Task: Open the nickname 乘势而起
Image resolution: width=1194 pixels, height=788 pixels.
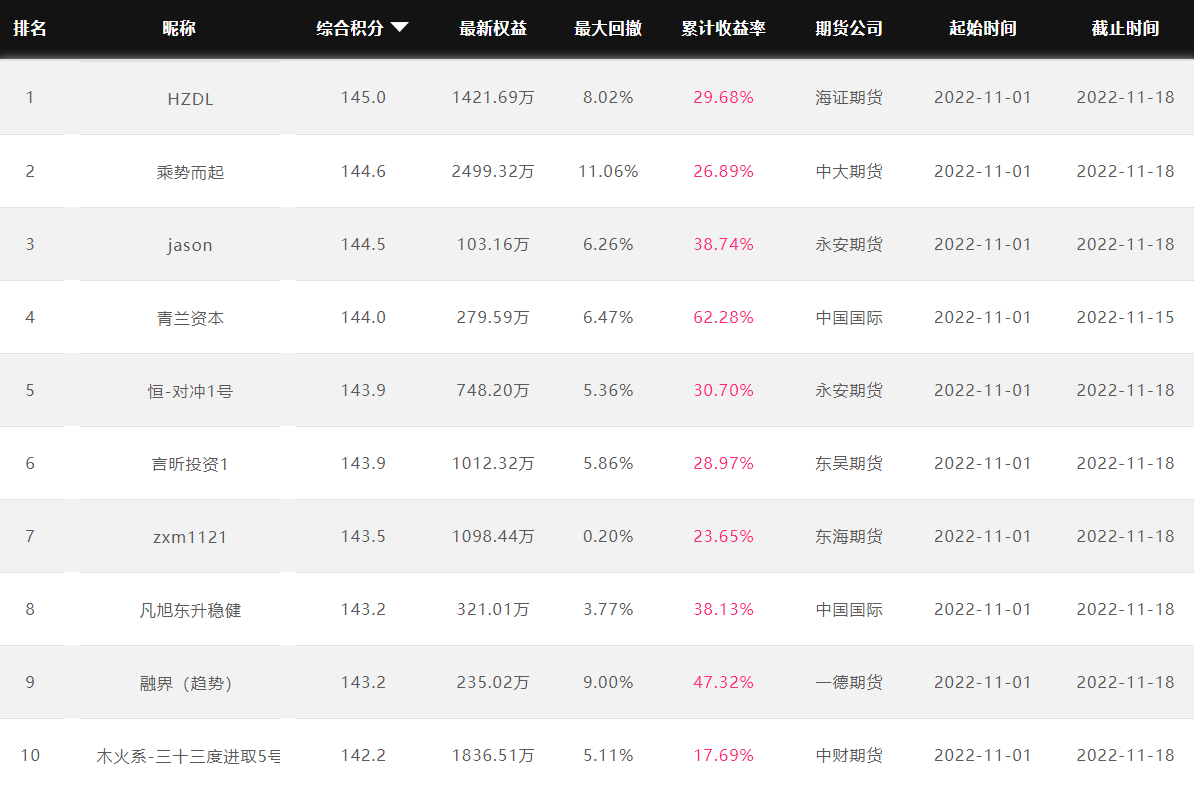Action: click(190, 172)
